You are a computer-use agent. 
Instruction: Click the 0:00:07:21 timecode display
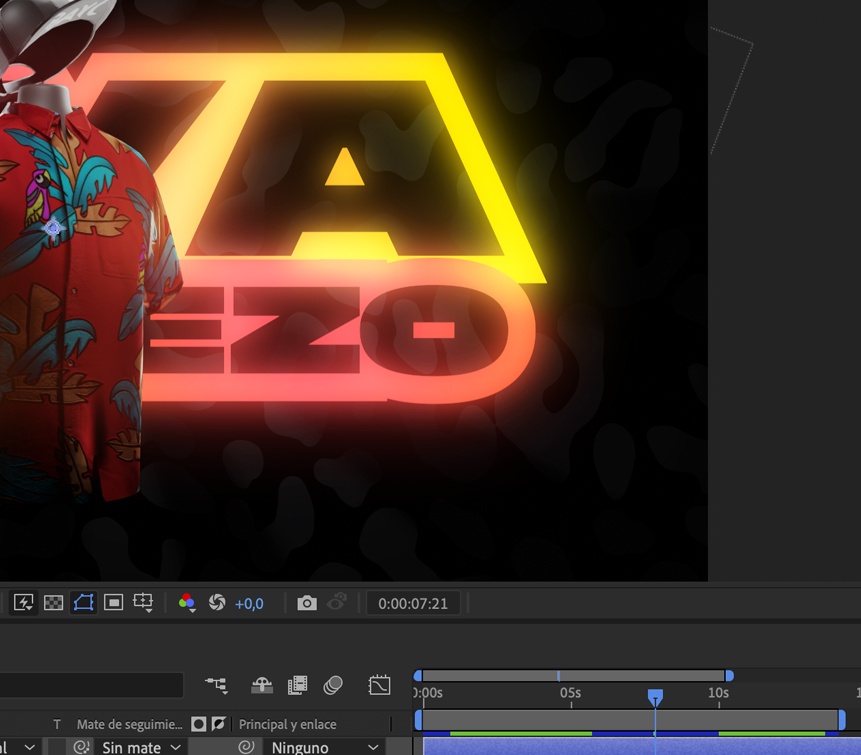coord(413,603)
